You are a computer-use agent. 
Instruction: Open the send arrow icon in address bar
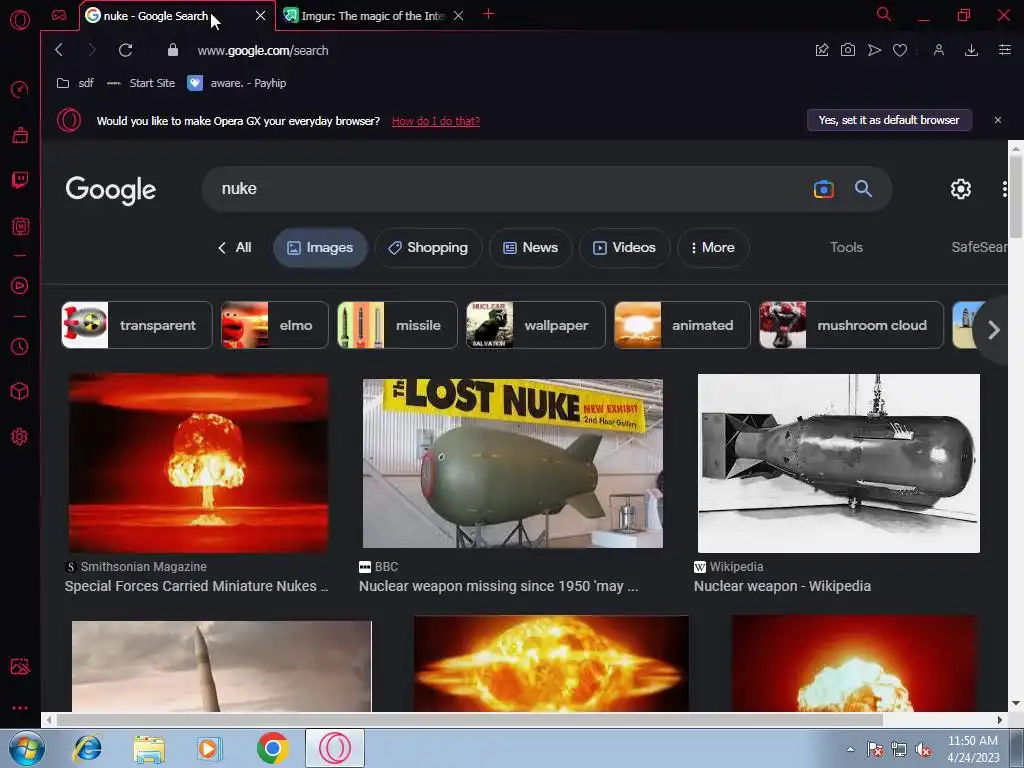874,50
